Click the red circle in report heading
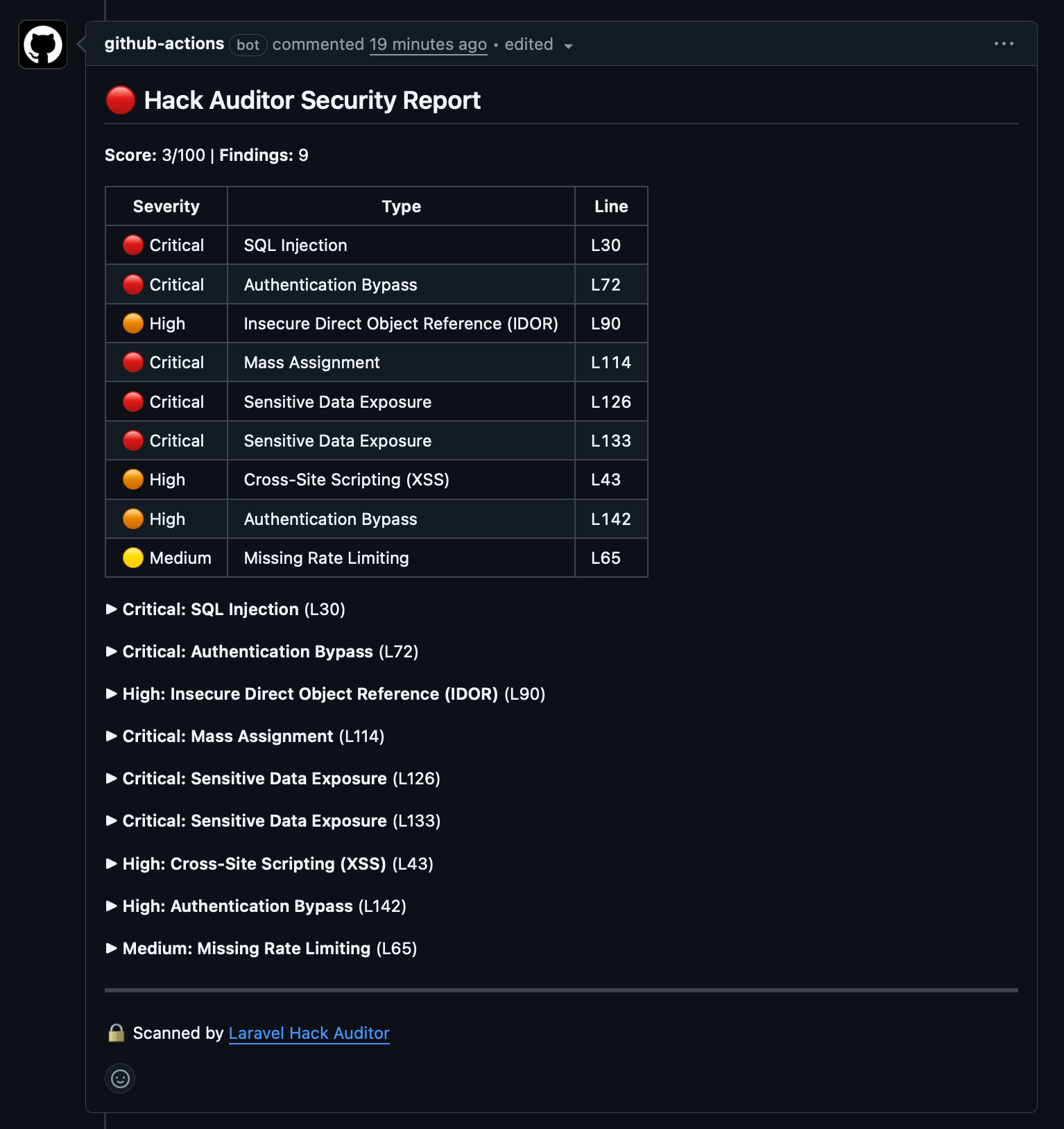1064x1129 pixels. coord(121,101)
